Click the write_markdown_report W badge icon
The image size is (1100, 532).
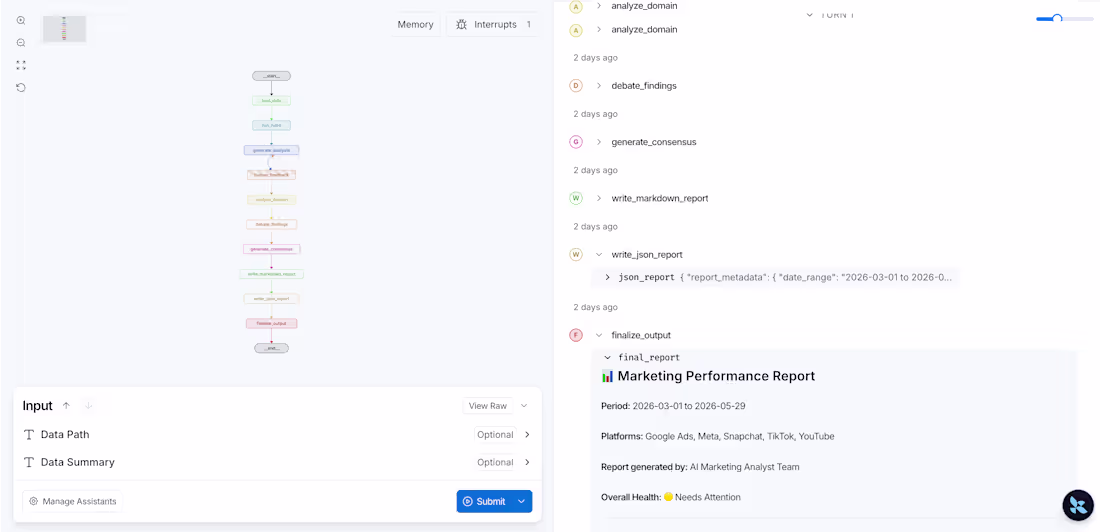(576, 199)
